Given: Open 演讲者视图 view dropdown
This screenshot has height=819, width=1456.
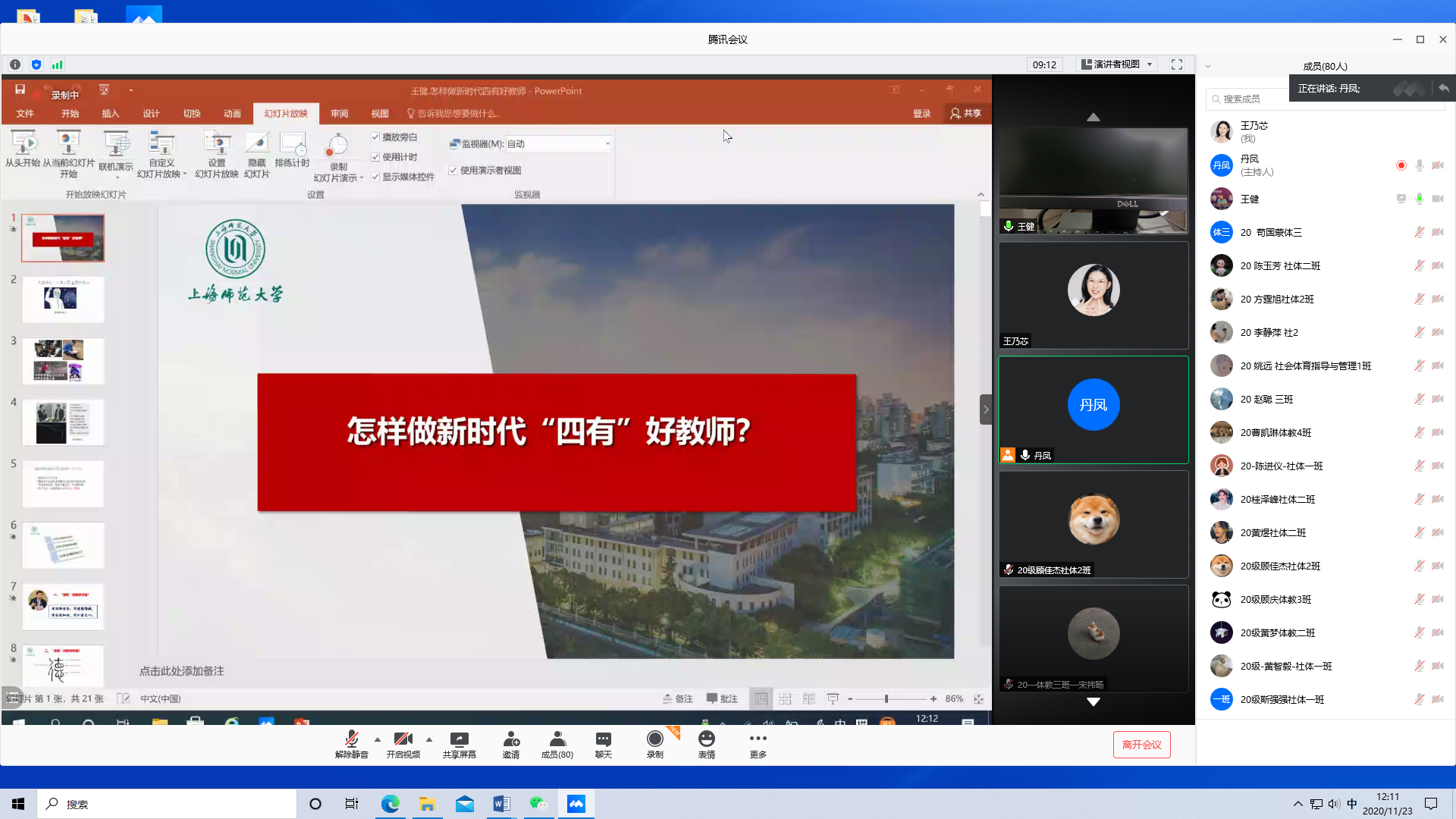Looking at the screenshot, I should tap(1117, 64).
